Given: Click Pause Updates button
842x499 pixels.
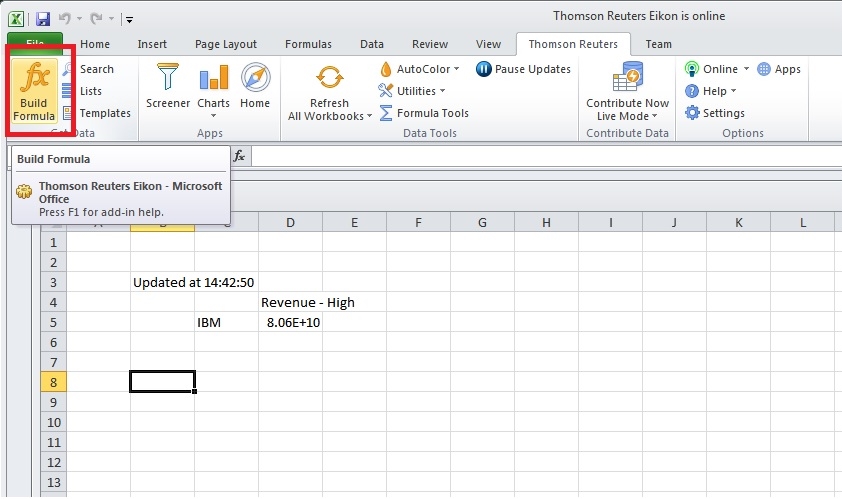Looking at the screenshot, I should coord(523,69).
